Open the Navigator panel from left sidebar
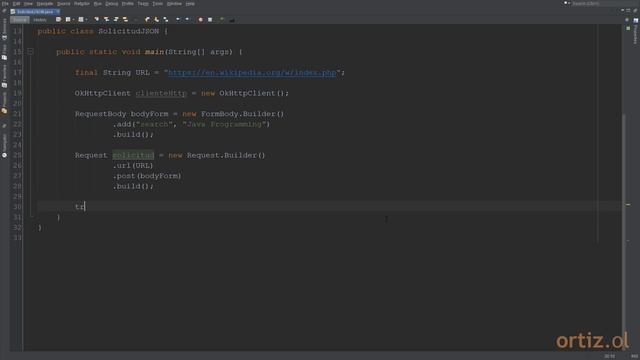The width and height of the screenshot is (640, 360). (x=4, y=146)
